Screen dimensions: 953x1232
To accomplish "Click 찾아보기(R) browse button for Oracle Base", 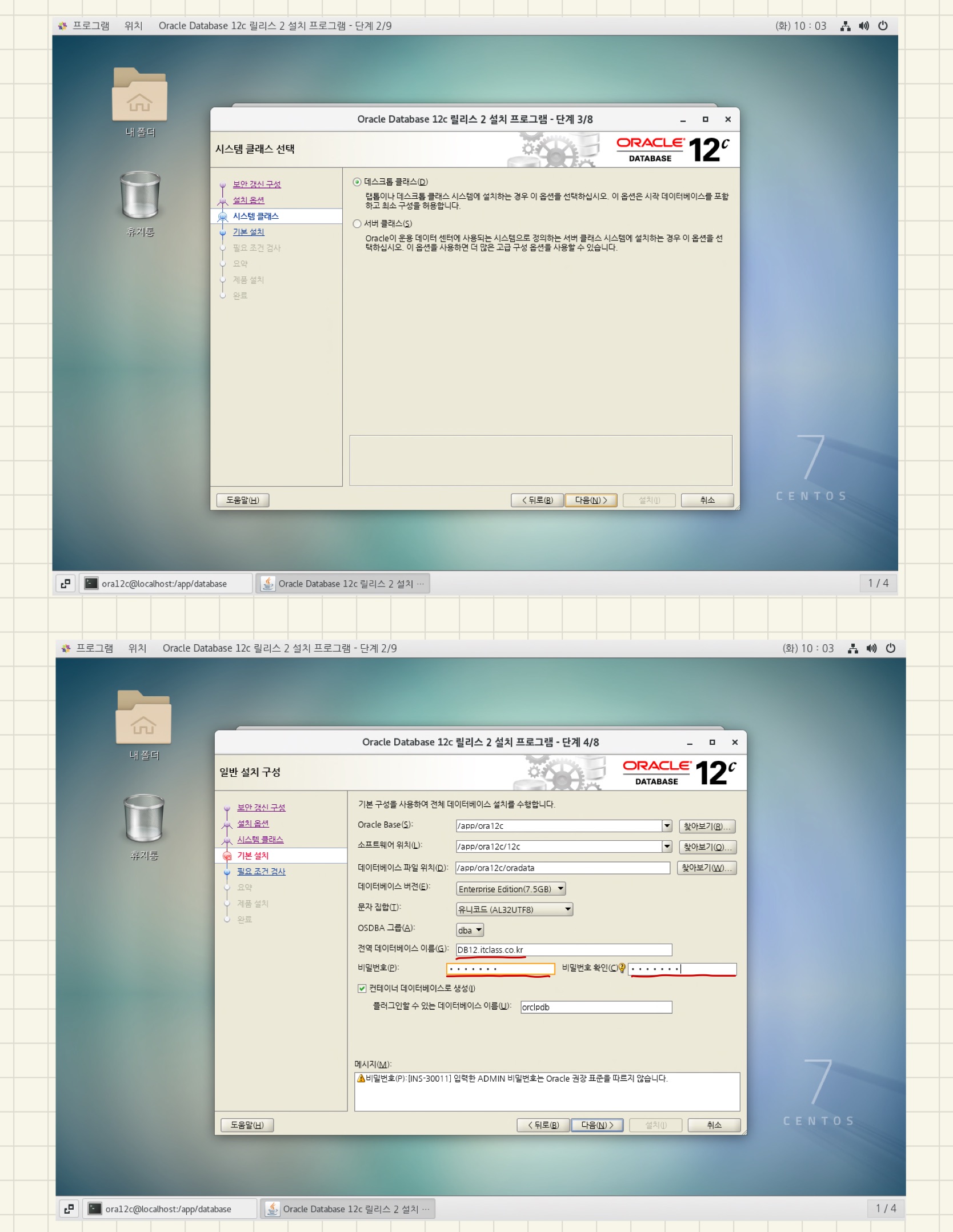I will 707,826.
